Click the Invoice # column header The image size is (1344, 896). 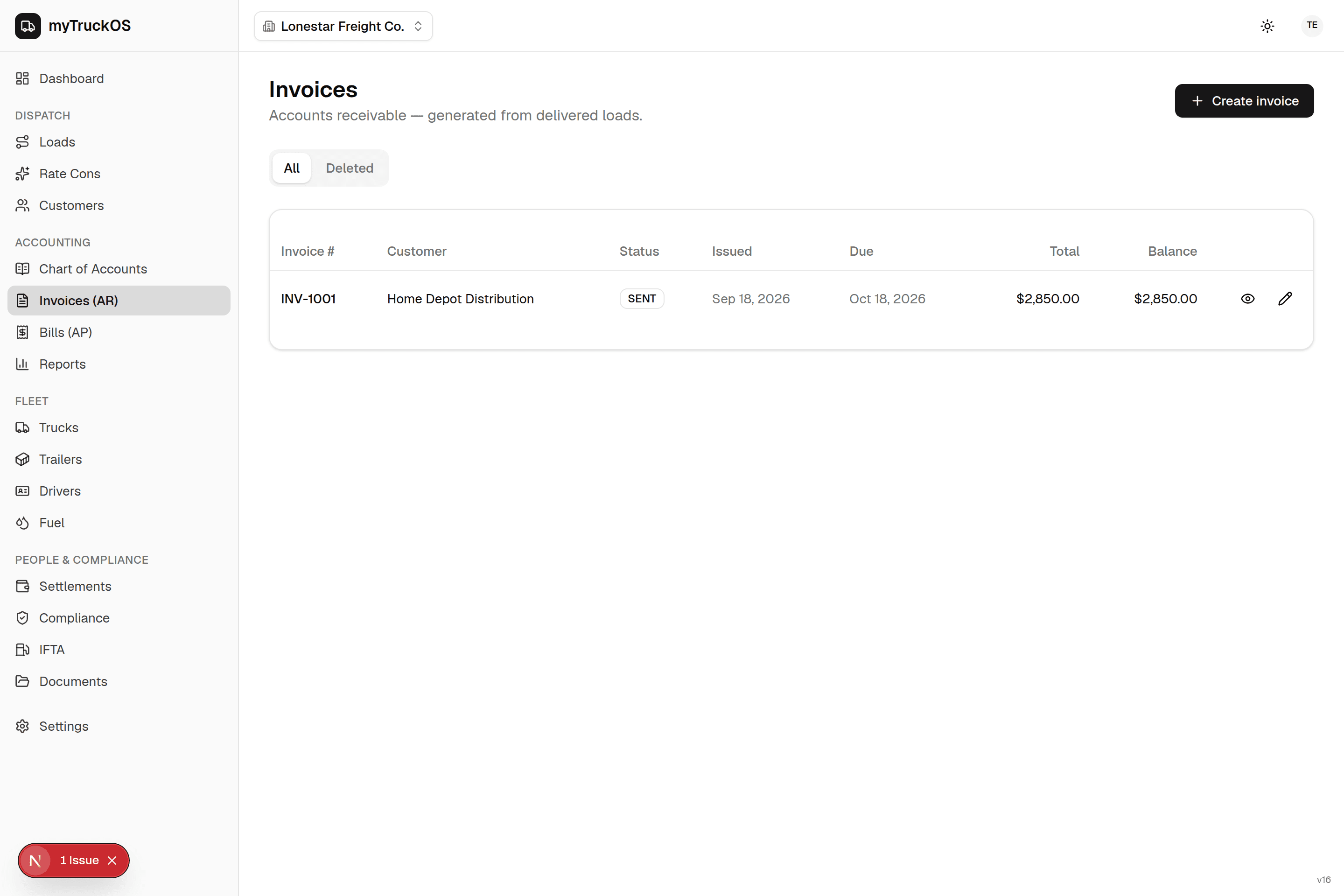pos(308,251)
